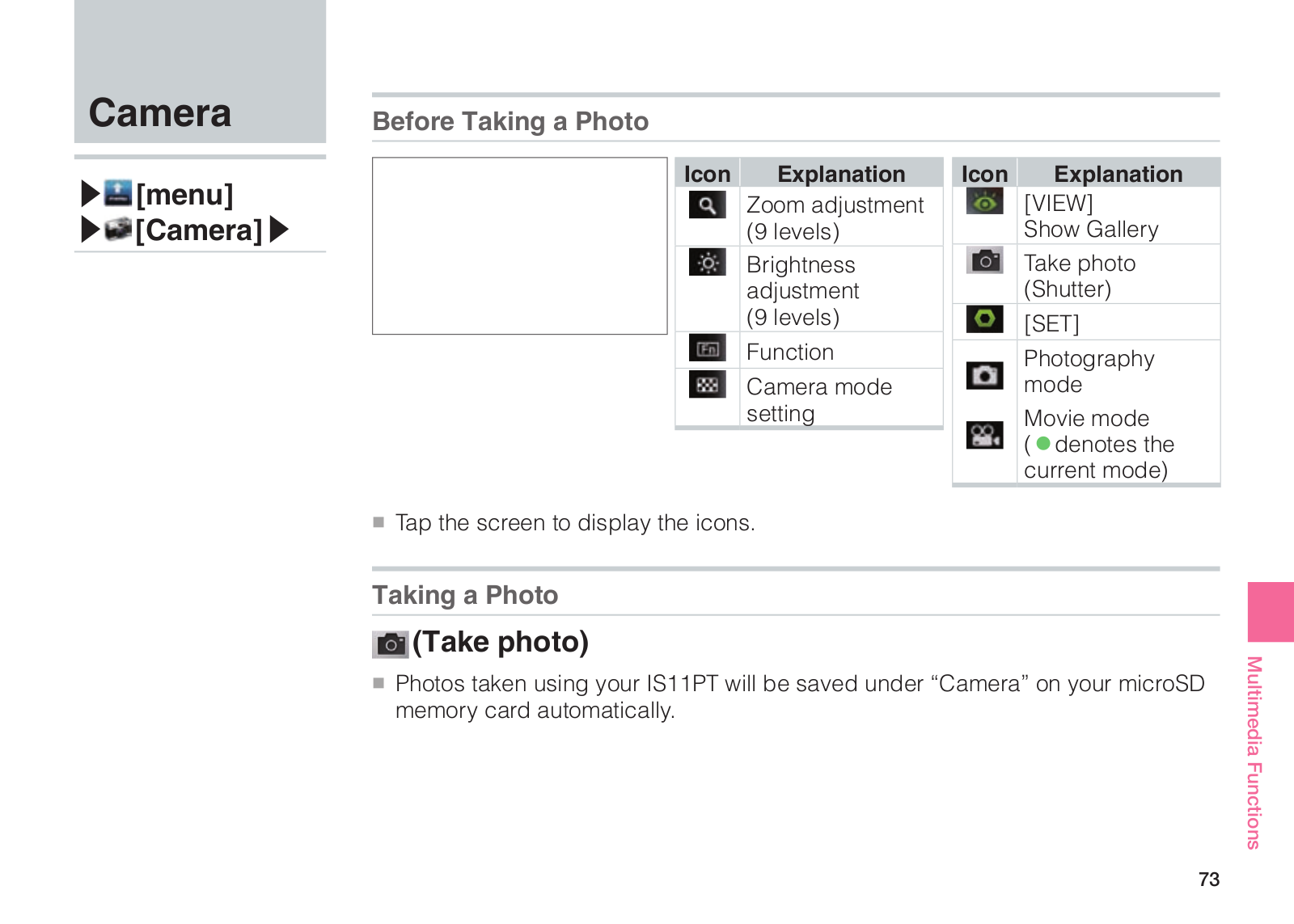Click the Before Taking a Photo heading
The image size is (1294, 924).
pyautogui.click(x=510, y=121)
